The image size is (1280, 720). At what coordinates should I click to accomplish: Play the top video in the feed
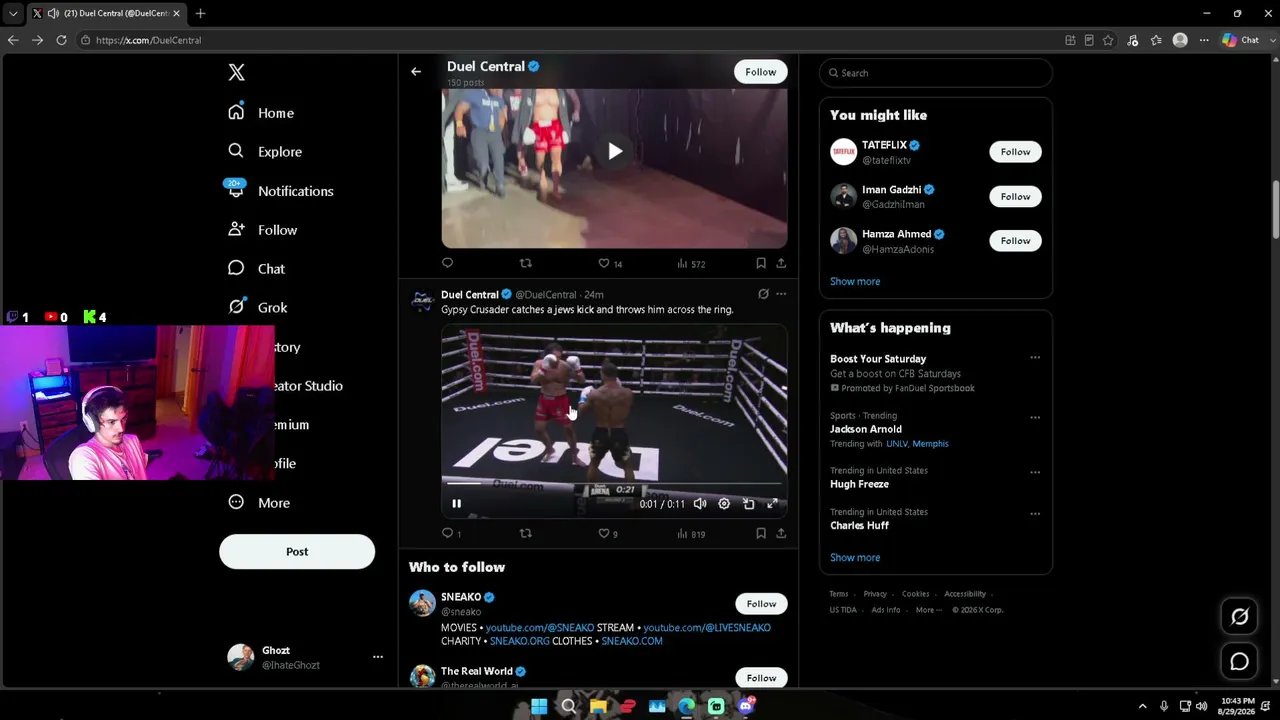pyautogui.click(x=615, y=152)
